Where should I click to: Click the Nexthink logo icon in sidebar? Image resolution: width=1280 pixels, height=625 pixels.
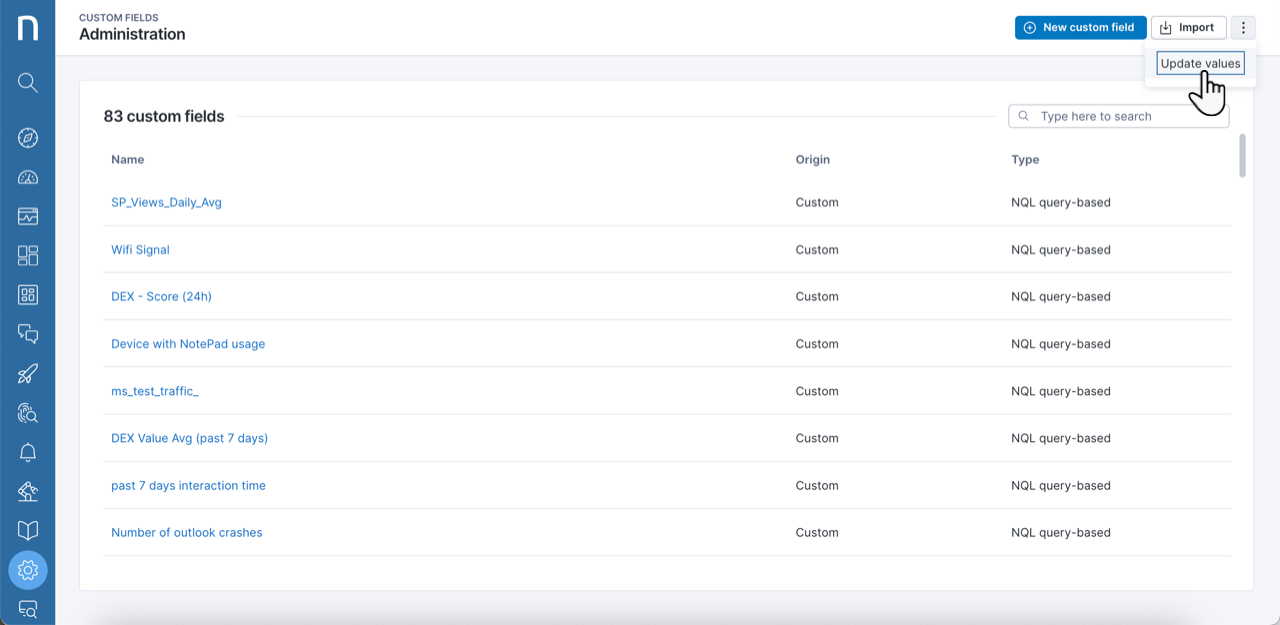click(x=28, y=28)
